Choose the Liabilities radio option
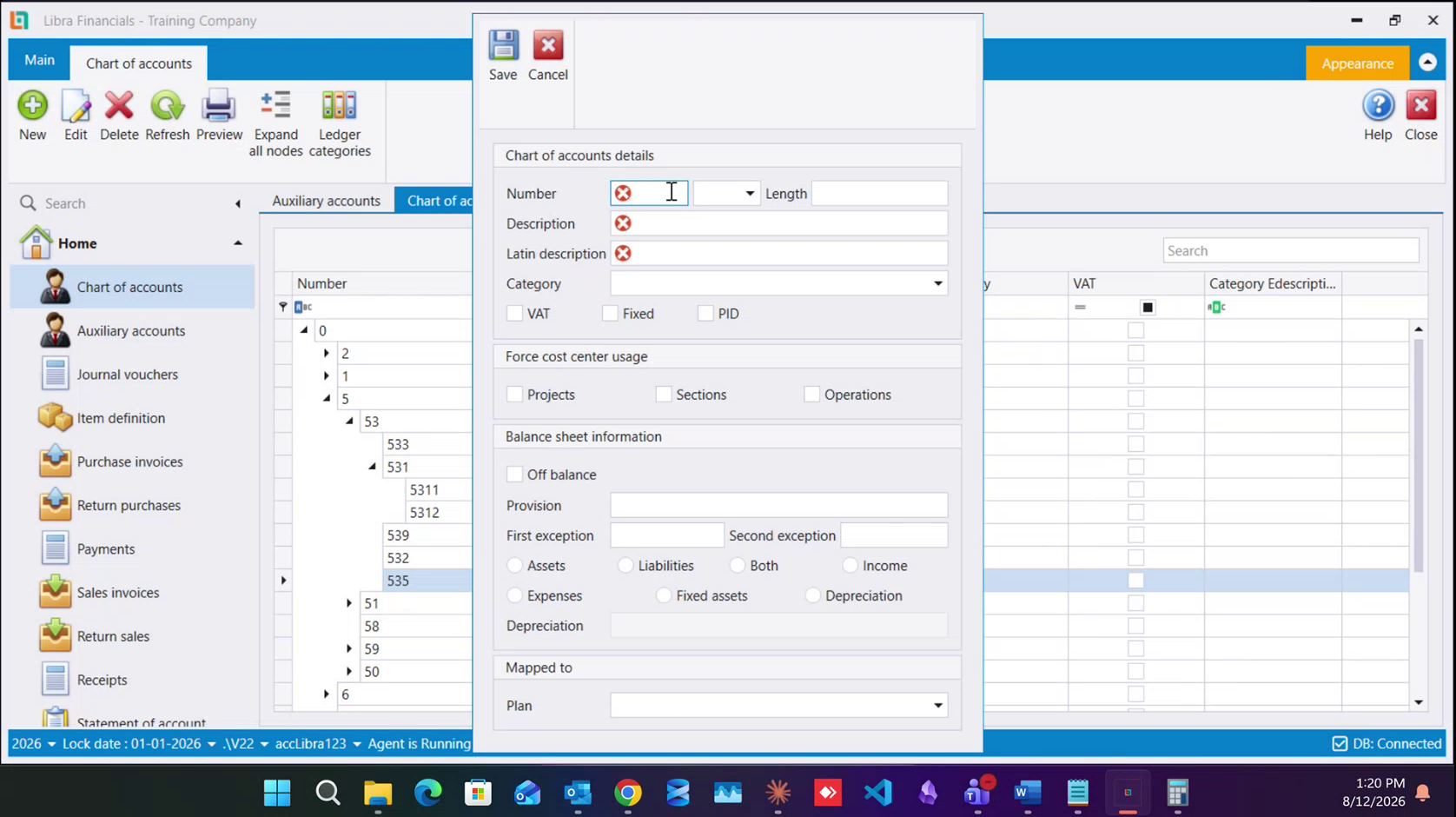Viewport: 1456px width, 817px height. tap(625, 566)
